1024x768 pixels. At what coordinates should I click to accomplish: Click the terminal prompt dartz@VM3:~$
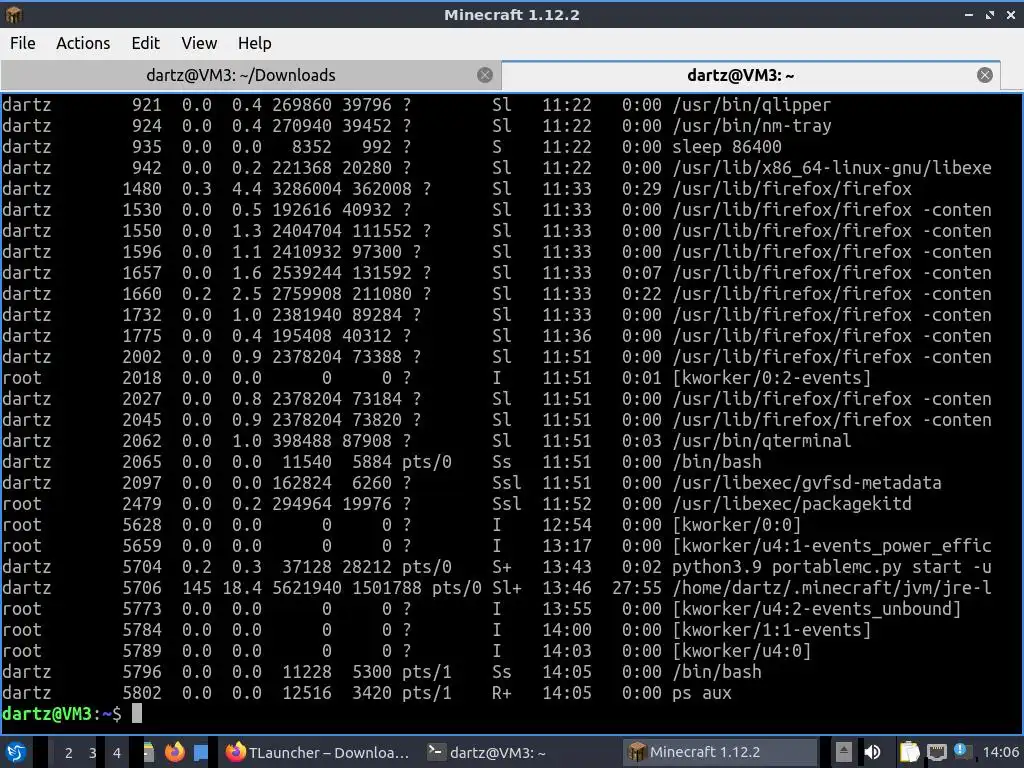61,714
